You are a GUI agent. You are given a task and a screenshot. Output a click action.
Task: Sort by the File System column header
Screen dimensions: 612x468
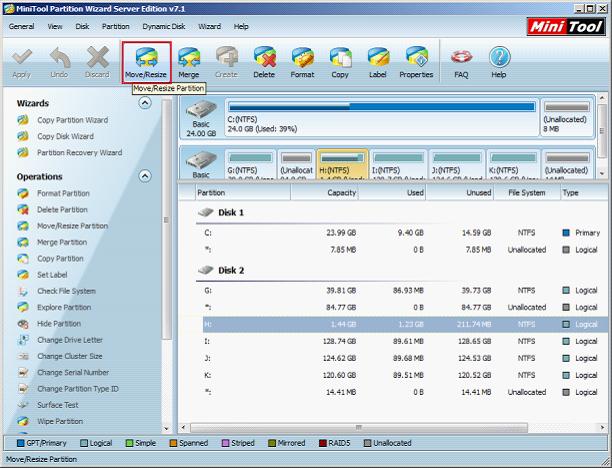pos(527,193)
